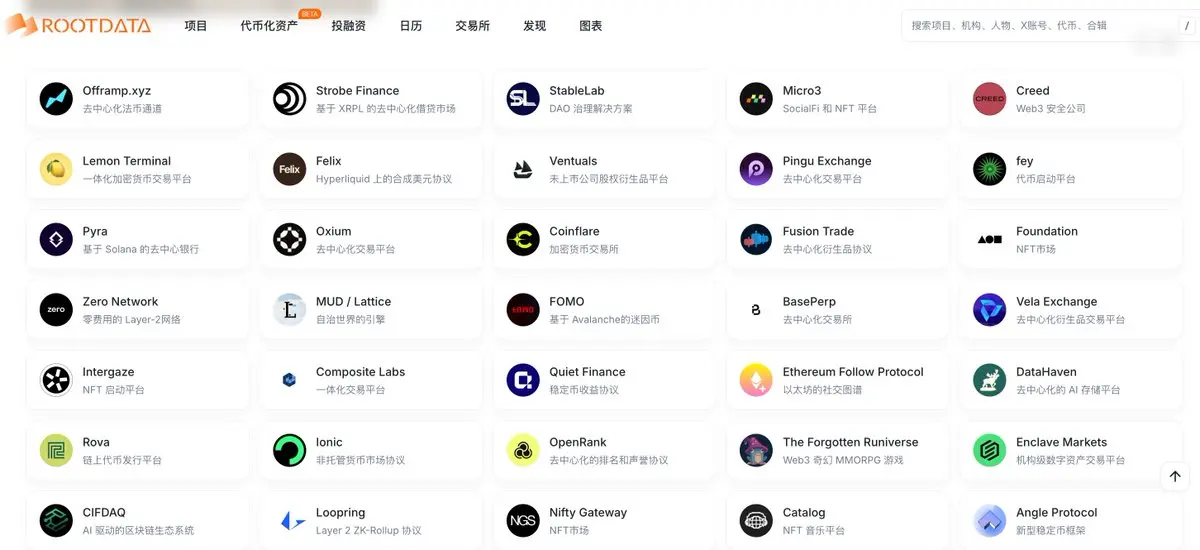Click the Vela Exchange logo icon
Image resolution: width=1200 pixels, height=550 pixels.
990,310
